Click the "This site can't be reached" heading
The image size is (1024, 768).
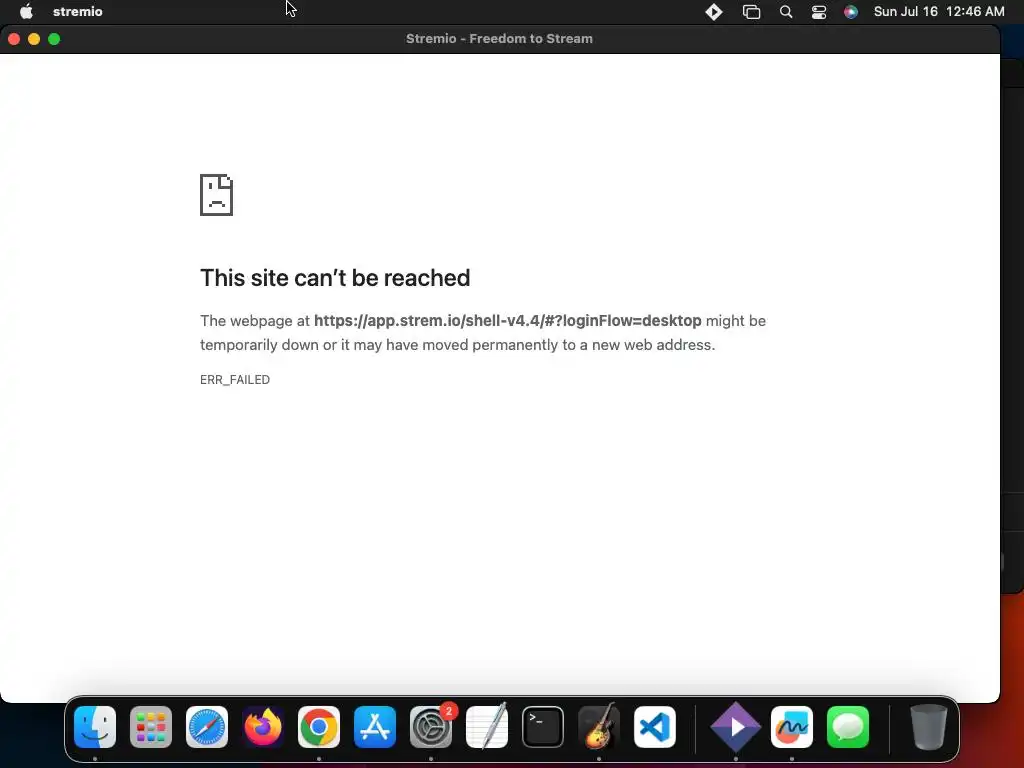pyautogui.click(x=335, y=278)
